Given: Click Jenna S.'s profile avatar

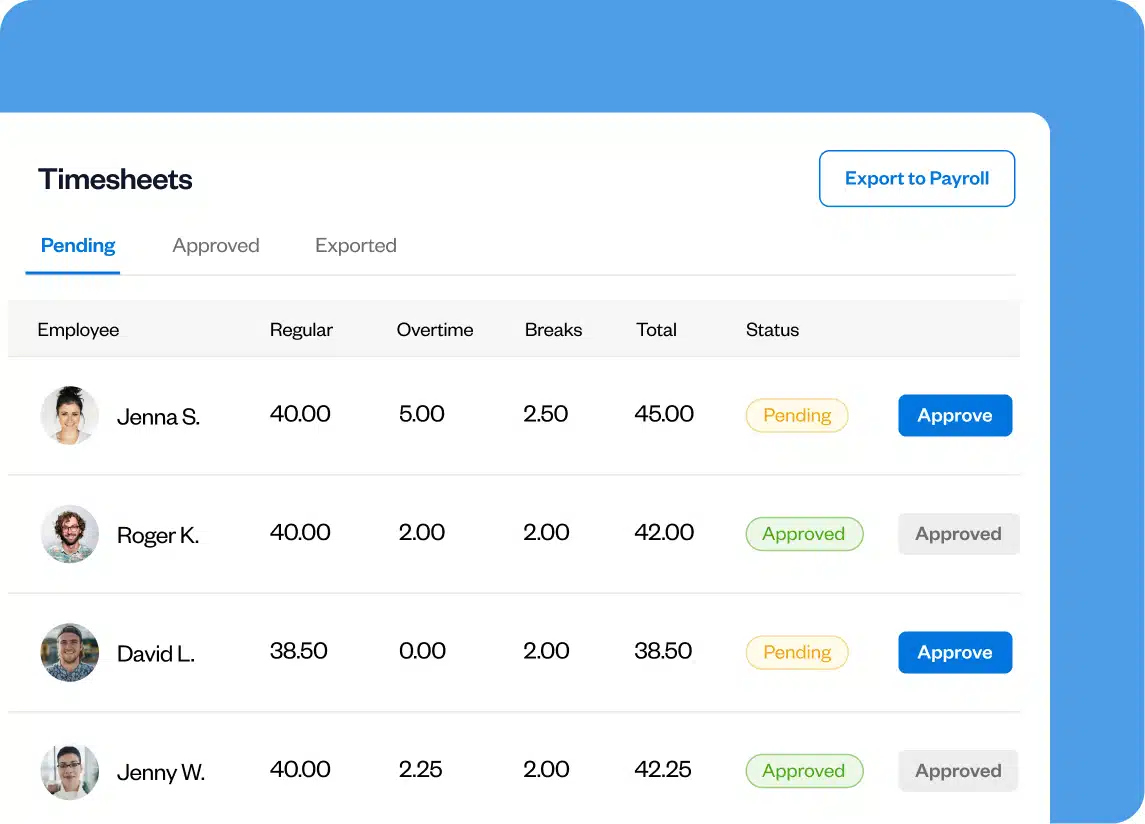Looking at the screenshot, I should coord(69,415).
